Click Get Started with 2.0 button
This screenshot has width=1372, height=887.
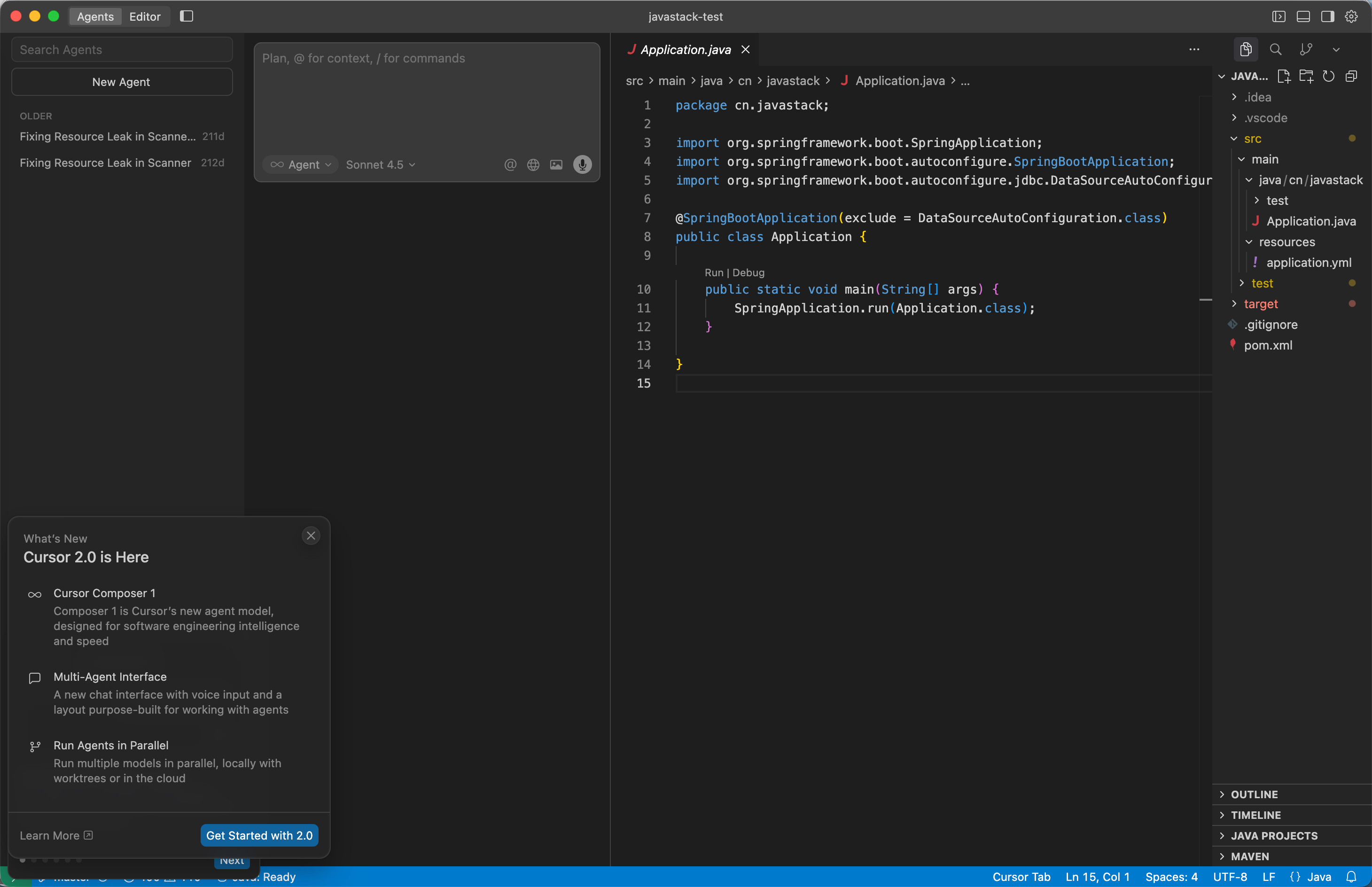click(259, 835)
